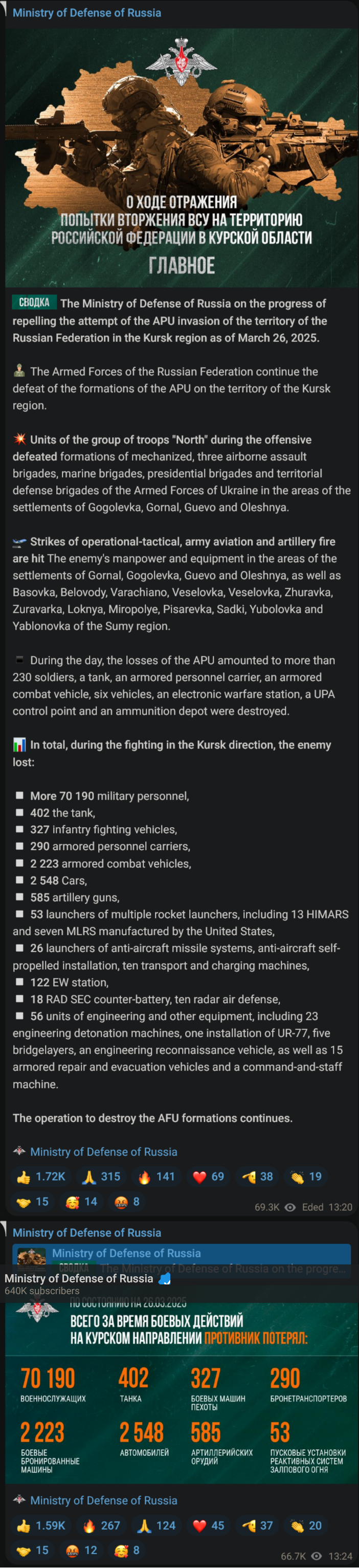Open Ministry of Defense of Russia channel header
The height and width of the screenshot is (1568, 359).
tap(86, 12)
